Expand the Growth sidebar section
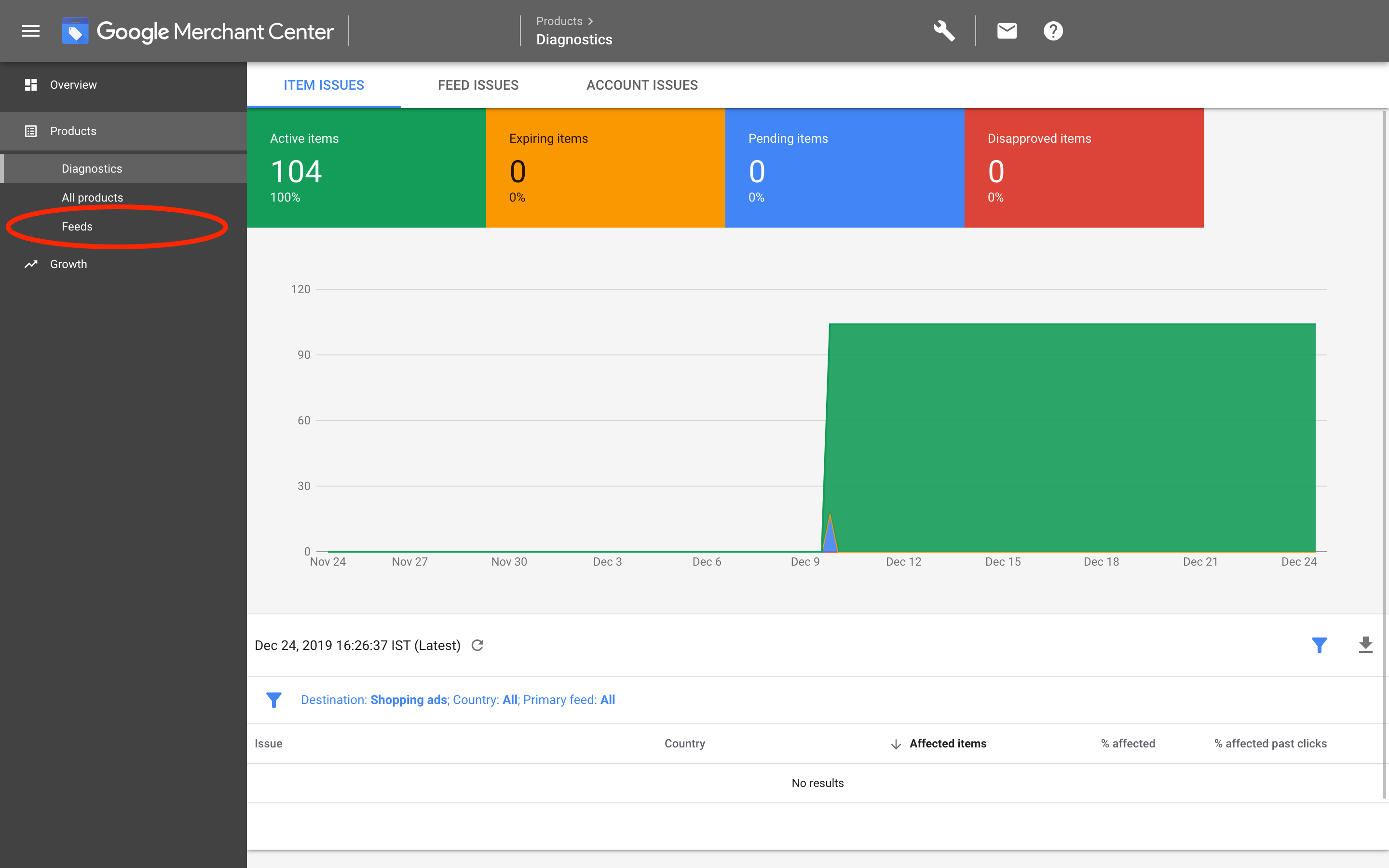 coord(68,264)
